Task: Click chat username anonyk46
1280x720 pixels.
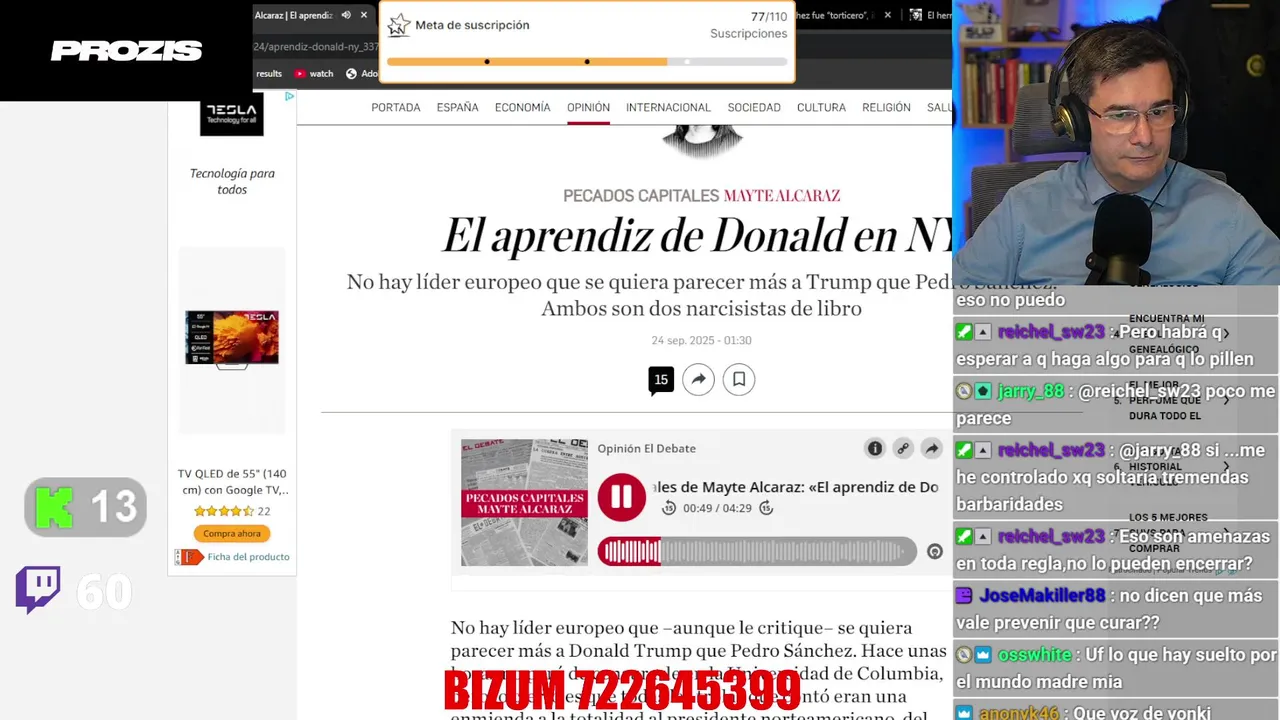Action: 1021,713
